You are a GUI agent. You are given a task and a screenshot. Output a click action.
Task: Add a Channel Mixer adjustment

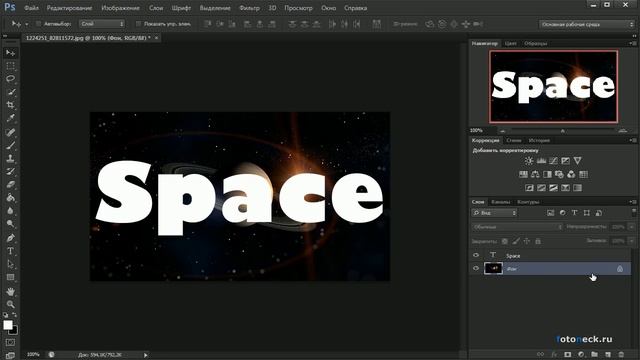tap(571, 174)
